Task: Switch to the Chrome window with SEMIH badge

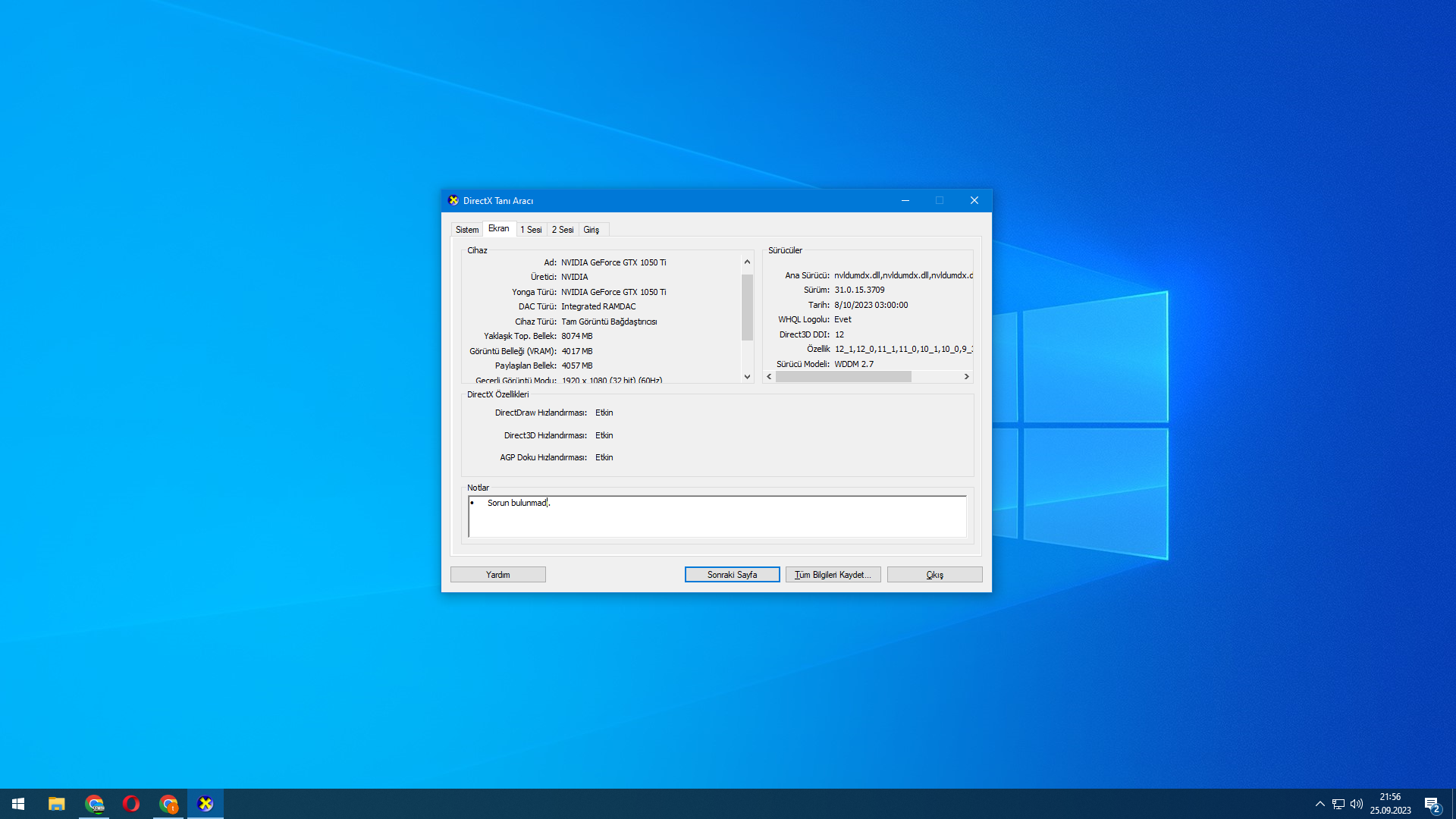Action: point(94,804)
